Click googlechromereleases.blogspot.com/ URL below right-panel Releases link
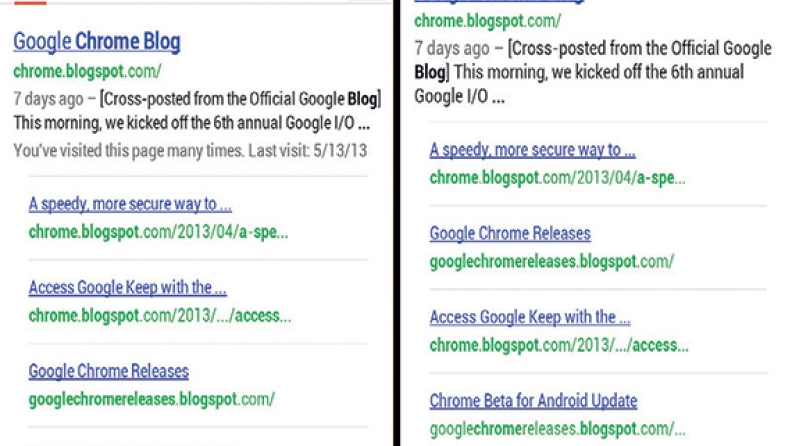 (552, 262)
